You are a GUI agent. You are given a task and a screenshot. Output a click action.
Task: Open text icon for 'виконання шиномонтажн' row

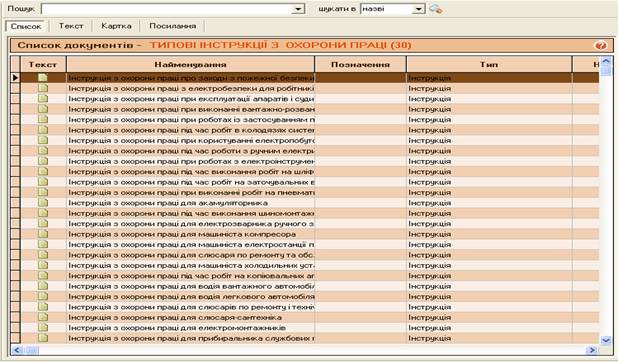43,213
